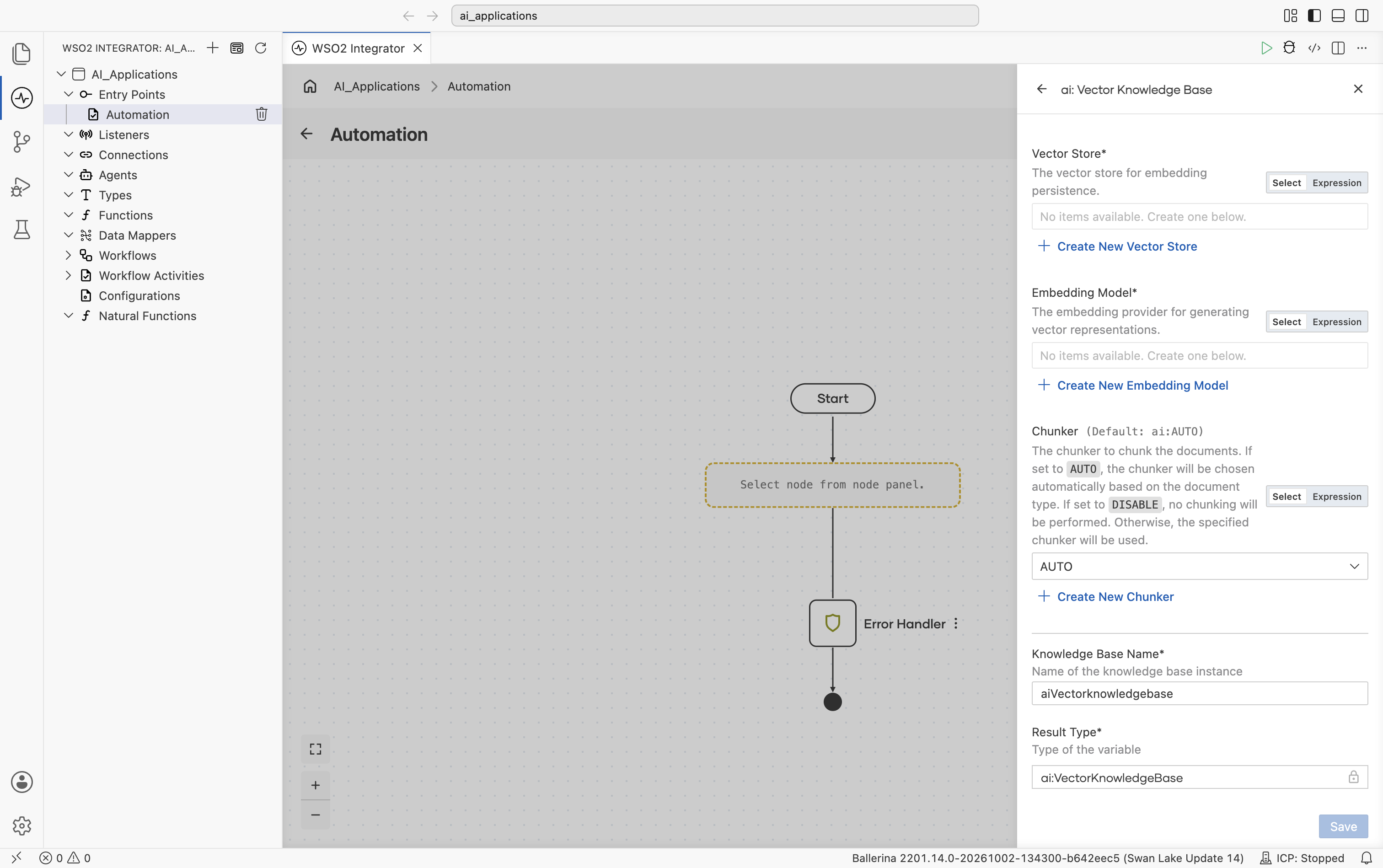Click the fit-to-screen icon on canvas

tap(315, 749)
